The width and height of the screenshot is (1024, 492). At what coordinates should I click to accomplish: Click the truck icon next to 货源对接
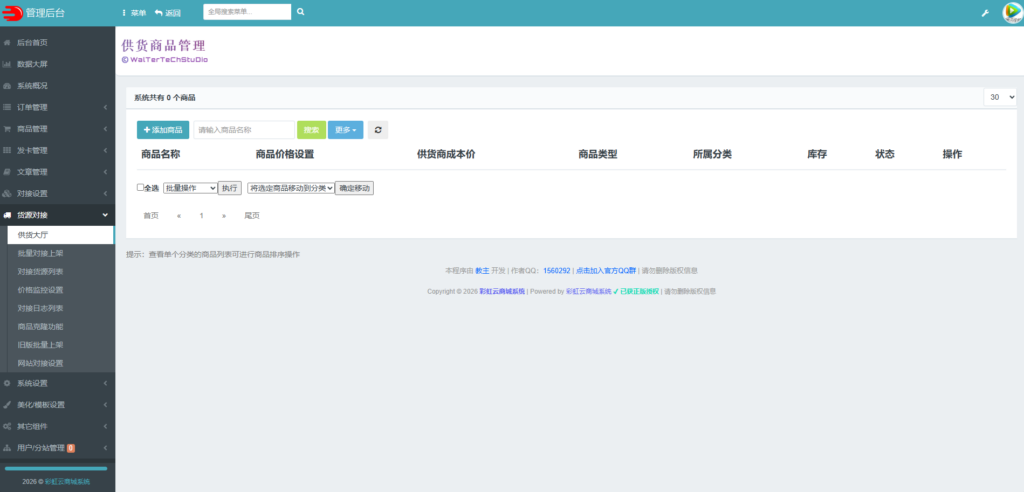[x=7, y=215]
